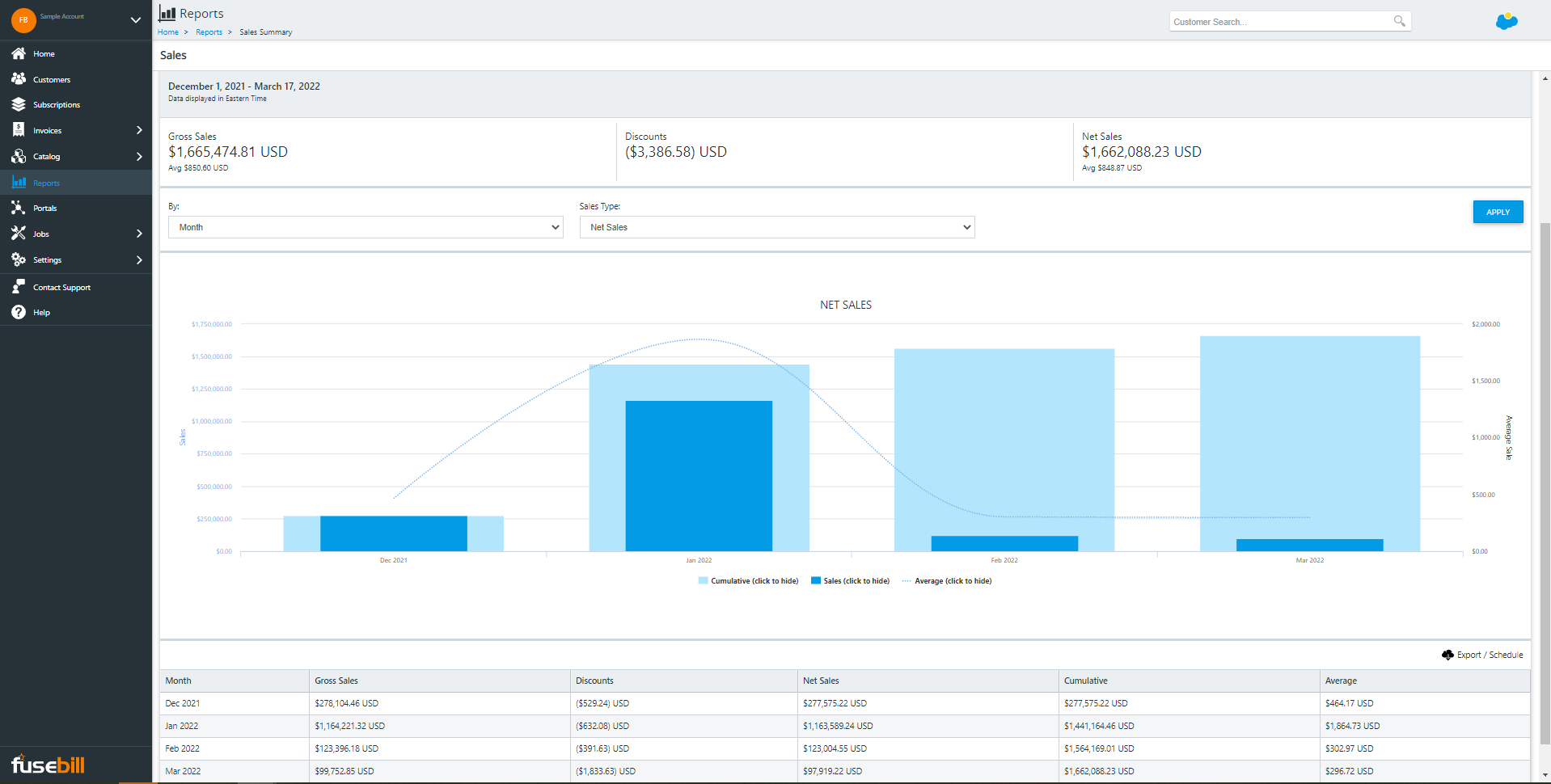Expand the Sample Account menu chevron
Viewport: 1551px width, 784px height.
tap(136, 20)
